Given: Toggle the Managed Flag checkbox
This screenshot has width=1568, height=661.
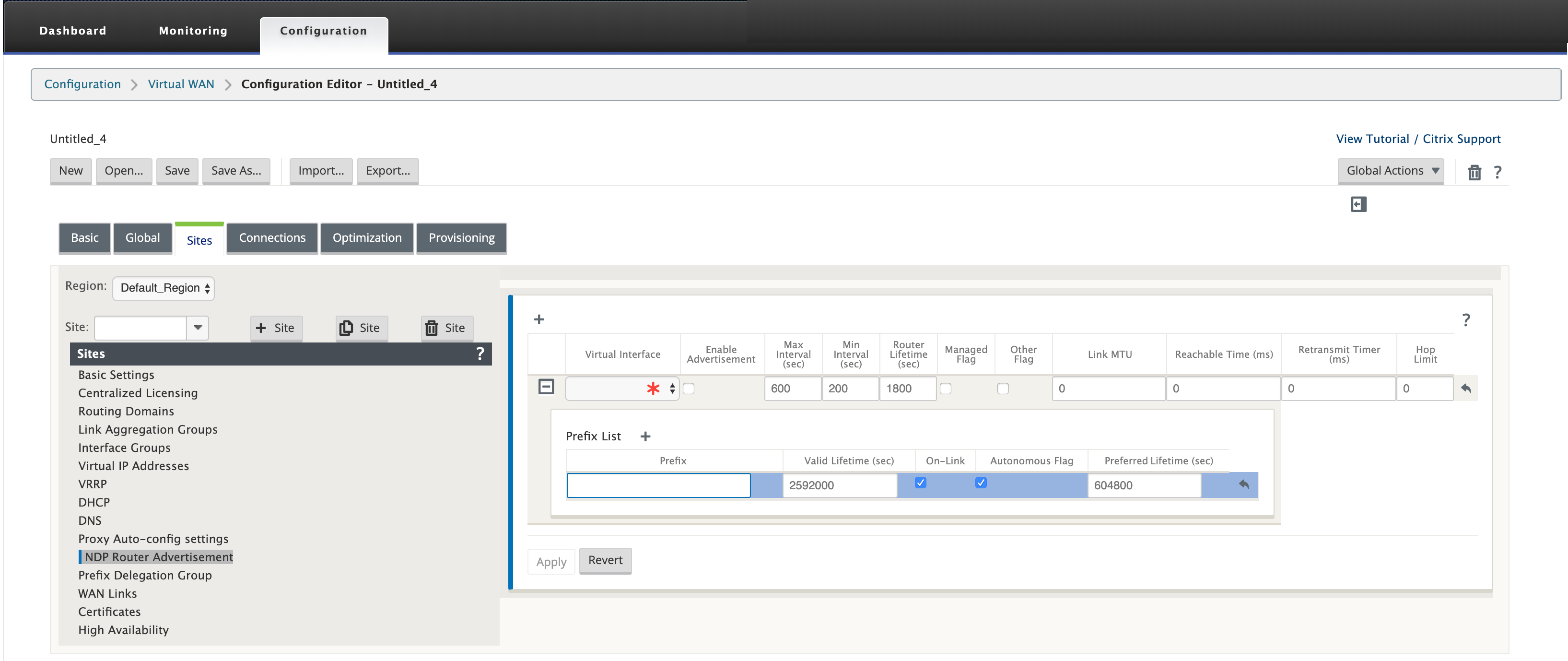Looking at the screenshot, I should pyautogui.click(x=945, y=389).
